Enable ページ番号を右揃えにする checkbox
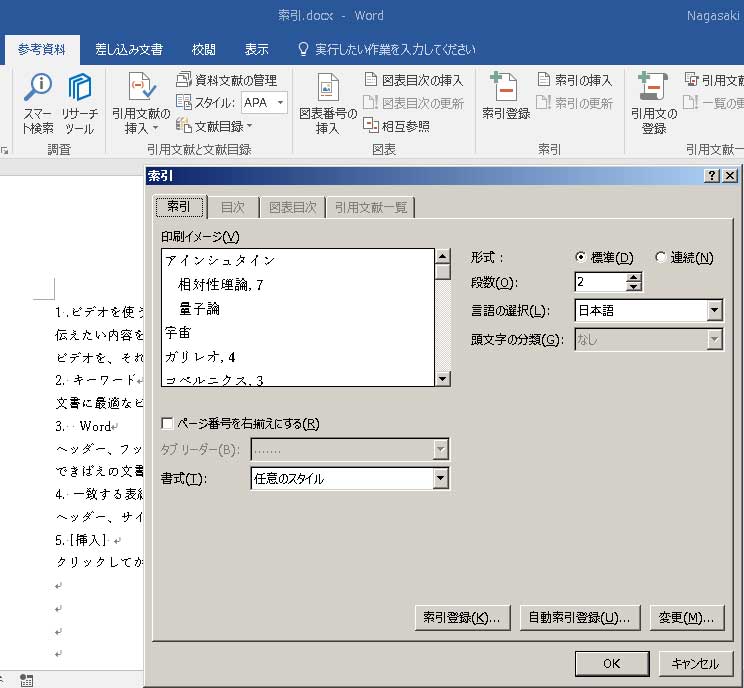 (167, 424)
